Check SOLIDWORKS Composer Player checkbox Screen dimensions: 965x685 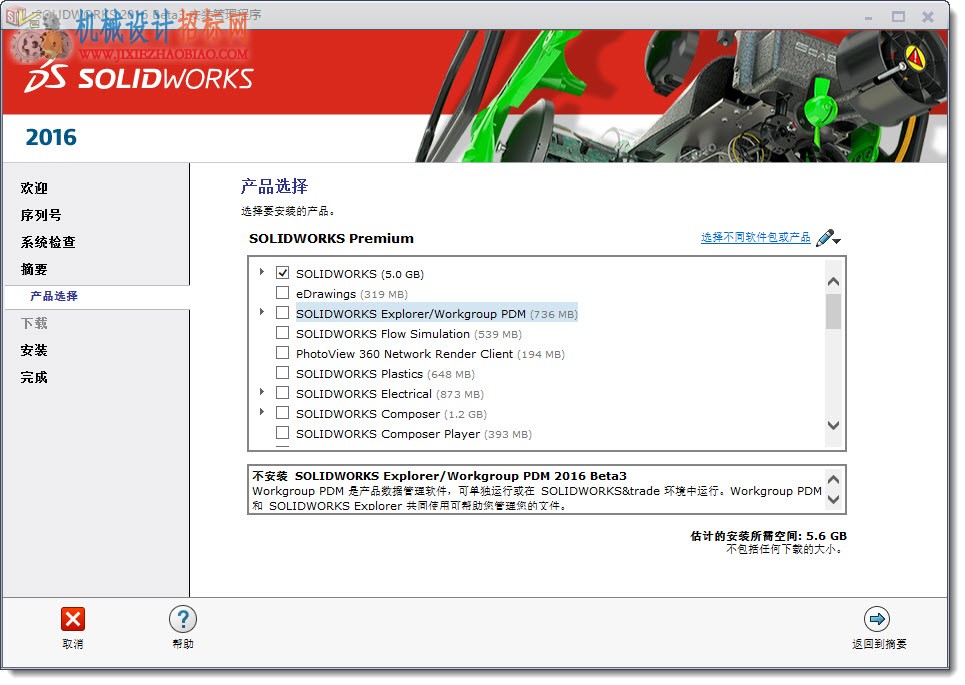coord(282,432)
